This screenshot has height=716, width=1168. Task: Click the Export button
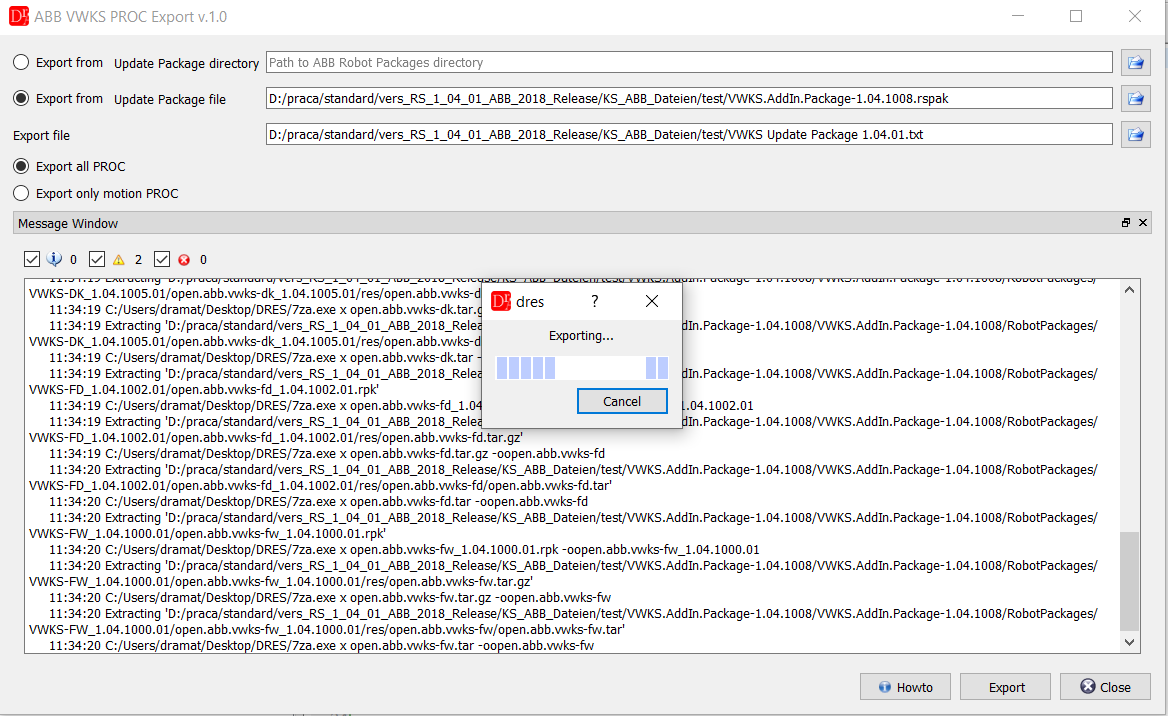point(1006,687)
